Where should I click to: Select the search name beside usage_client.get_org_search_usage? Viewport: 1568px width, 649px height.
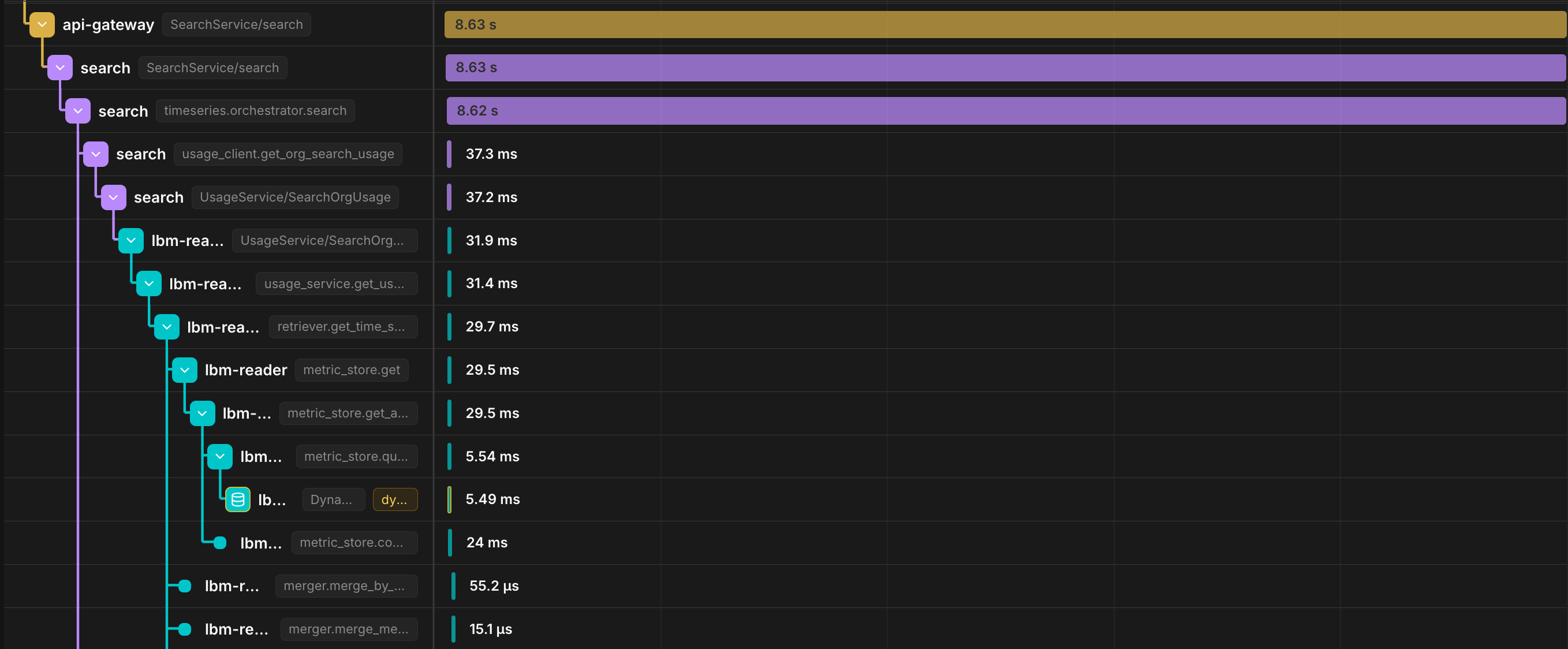click(x=141, y=154)
